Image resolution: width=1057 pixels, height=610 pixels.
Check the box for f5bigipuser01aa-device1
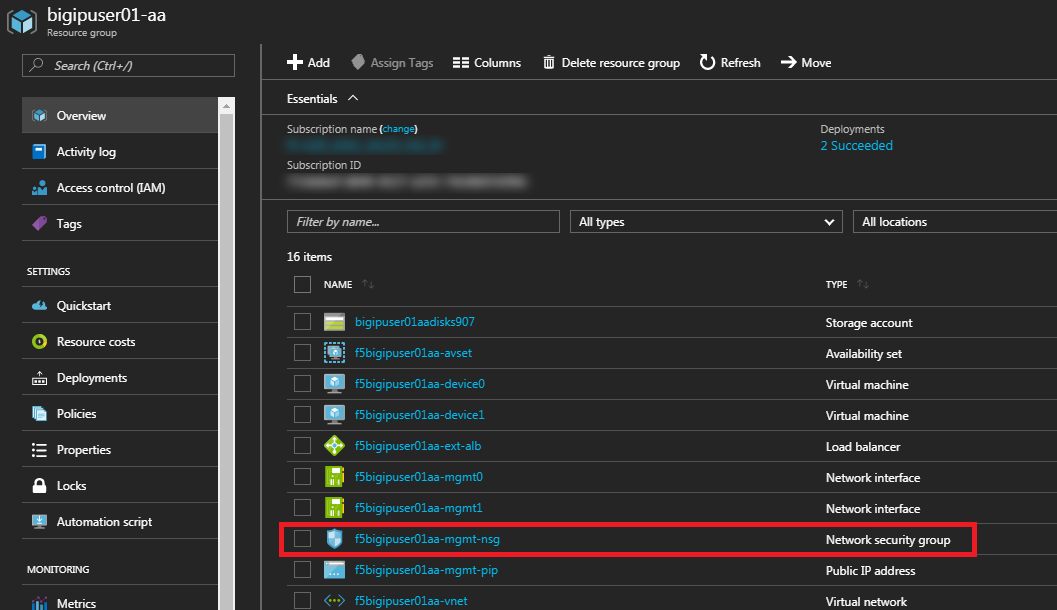coord(302,415)
